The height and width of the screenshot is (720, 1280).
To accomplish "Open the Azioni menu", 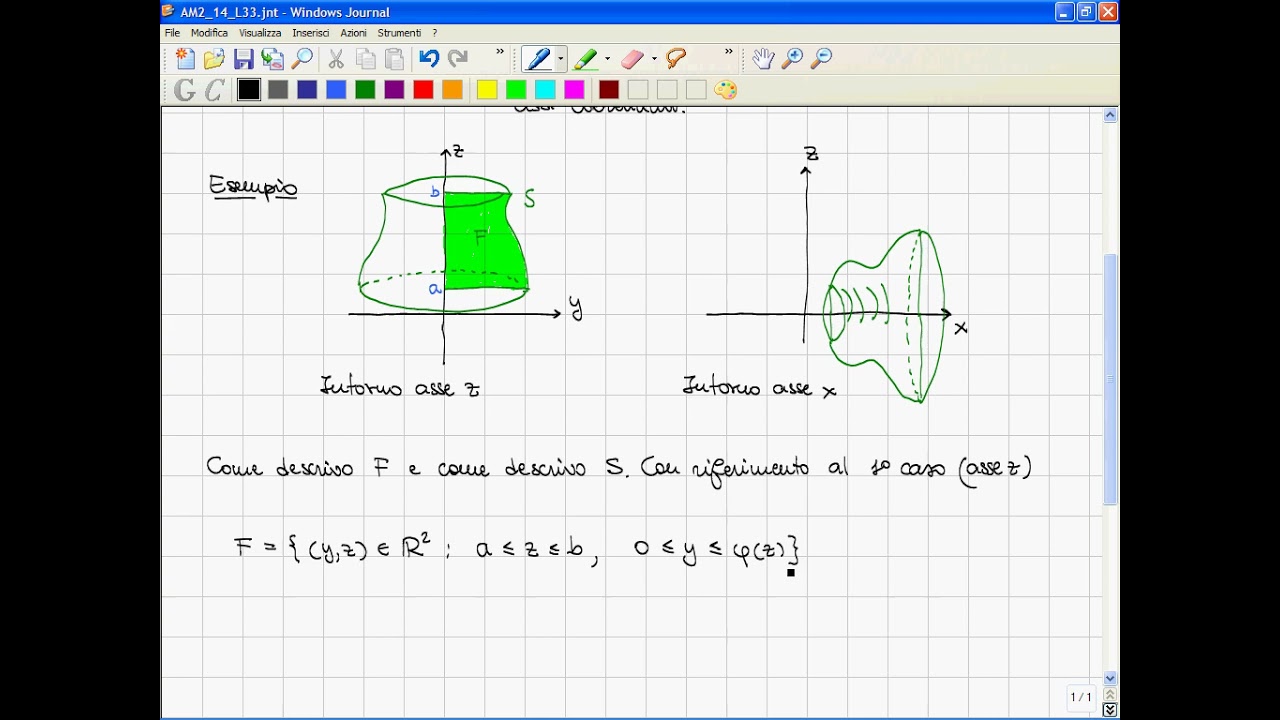I will point(353,33).
